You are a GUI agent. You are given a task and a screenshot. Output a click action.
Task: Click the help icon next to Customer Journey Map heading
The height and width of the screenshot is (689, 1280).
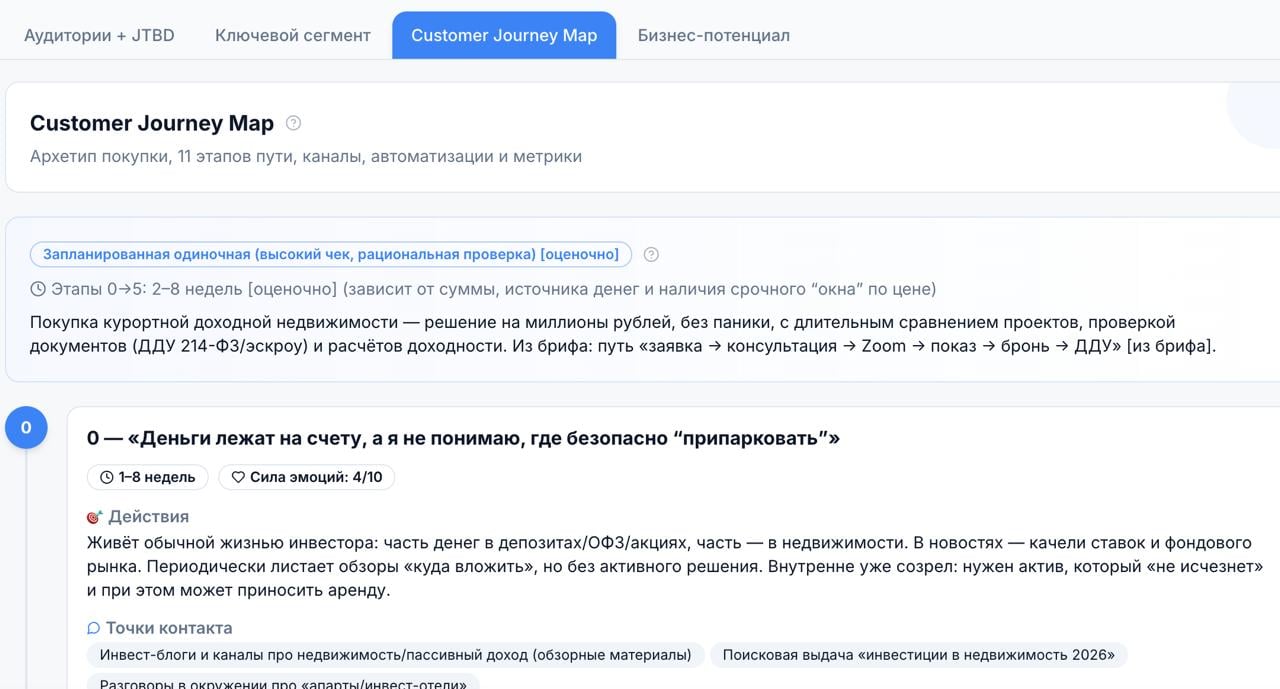tap(293, 123)
